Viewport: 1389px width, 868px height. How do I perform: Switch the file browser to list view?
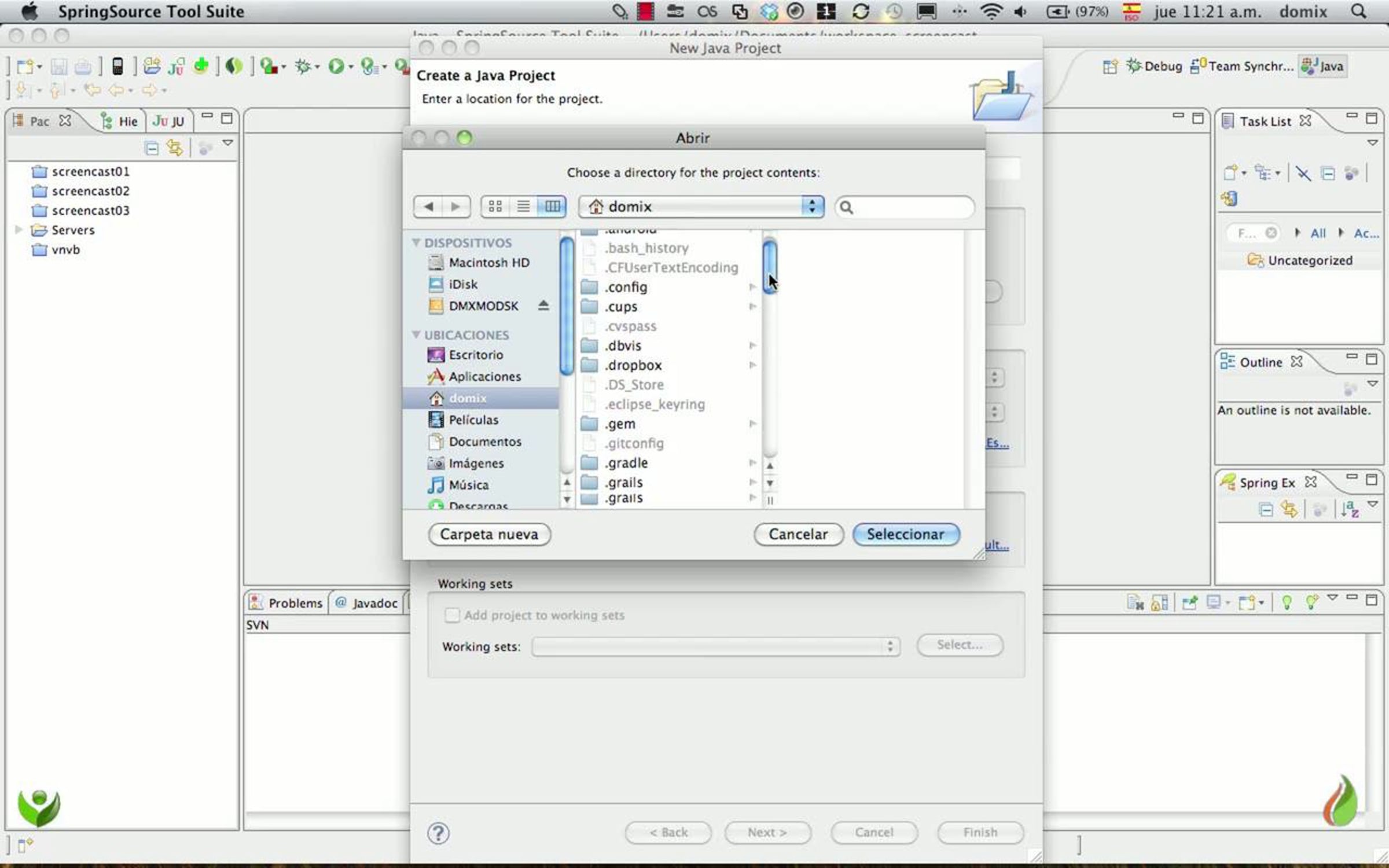523,207
